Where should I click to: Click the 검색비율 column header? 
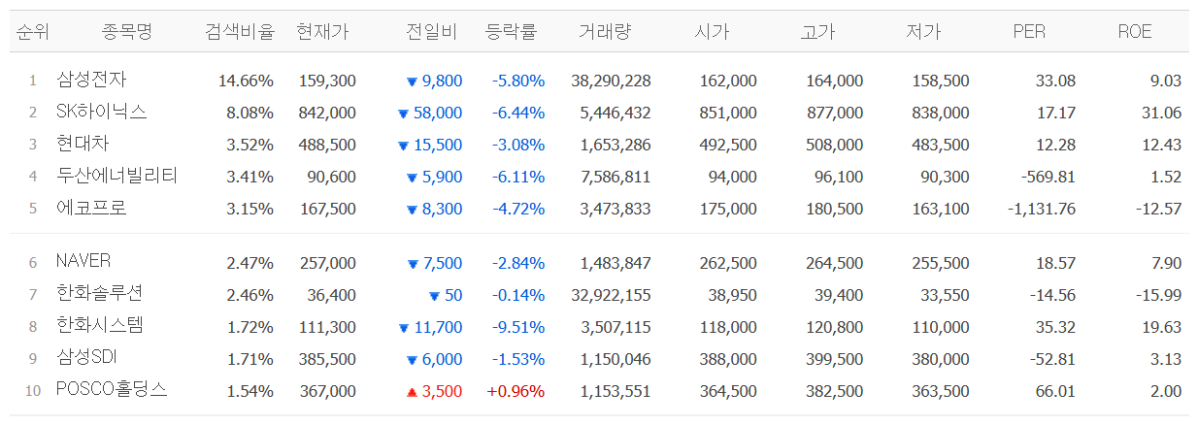tap(239, 31)
